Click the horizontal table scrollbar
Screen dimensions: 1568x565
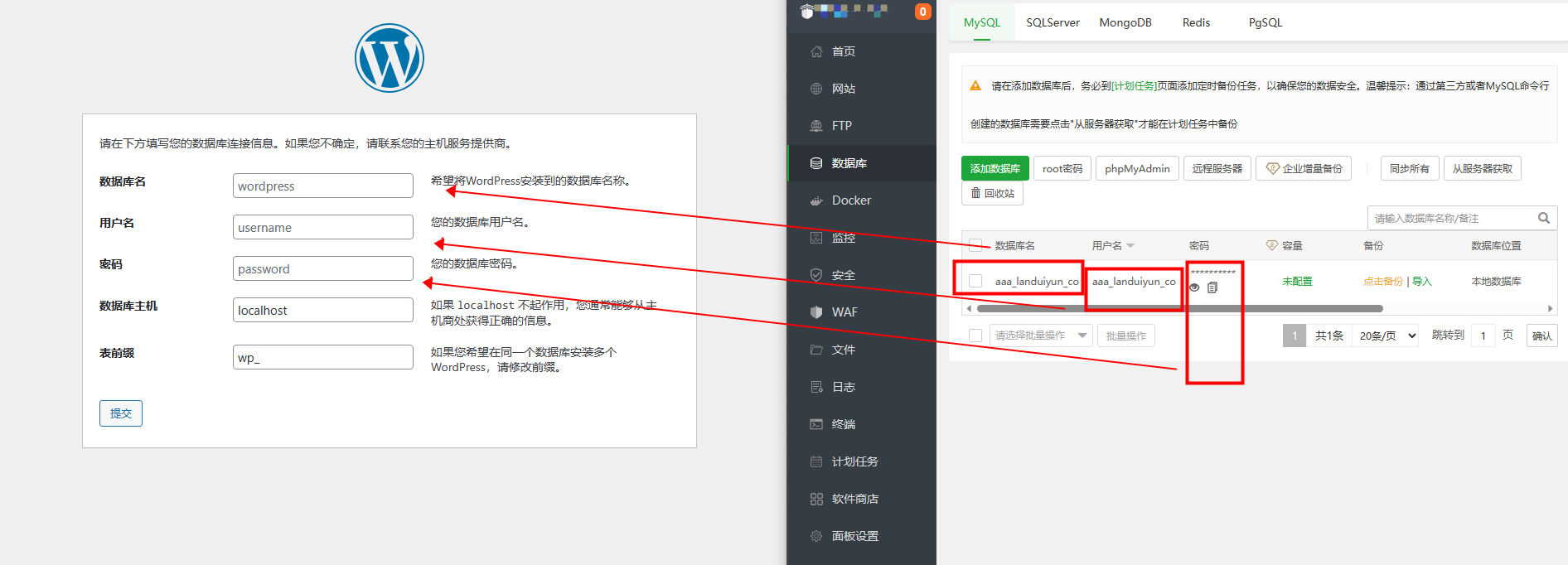[x=1180, y=308]
